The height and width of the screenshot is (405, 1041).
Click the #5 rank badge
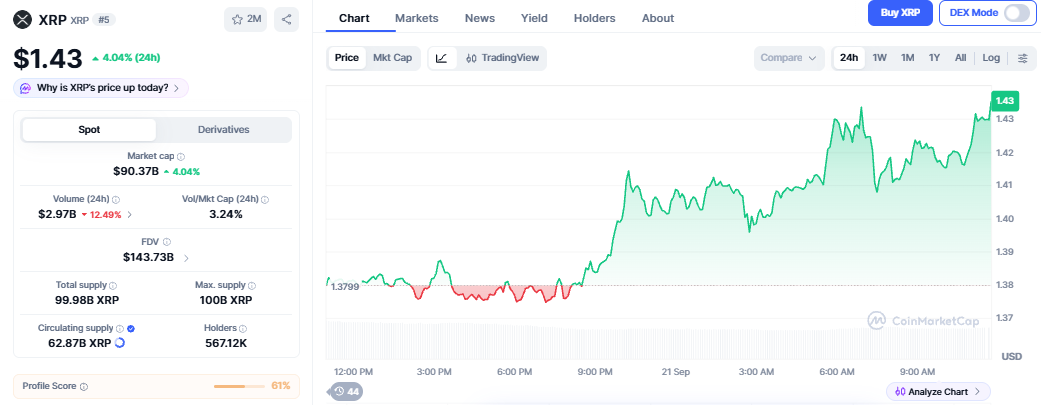click(x=104, y=19)
